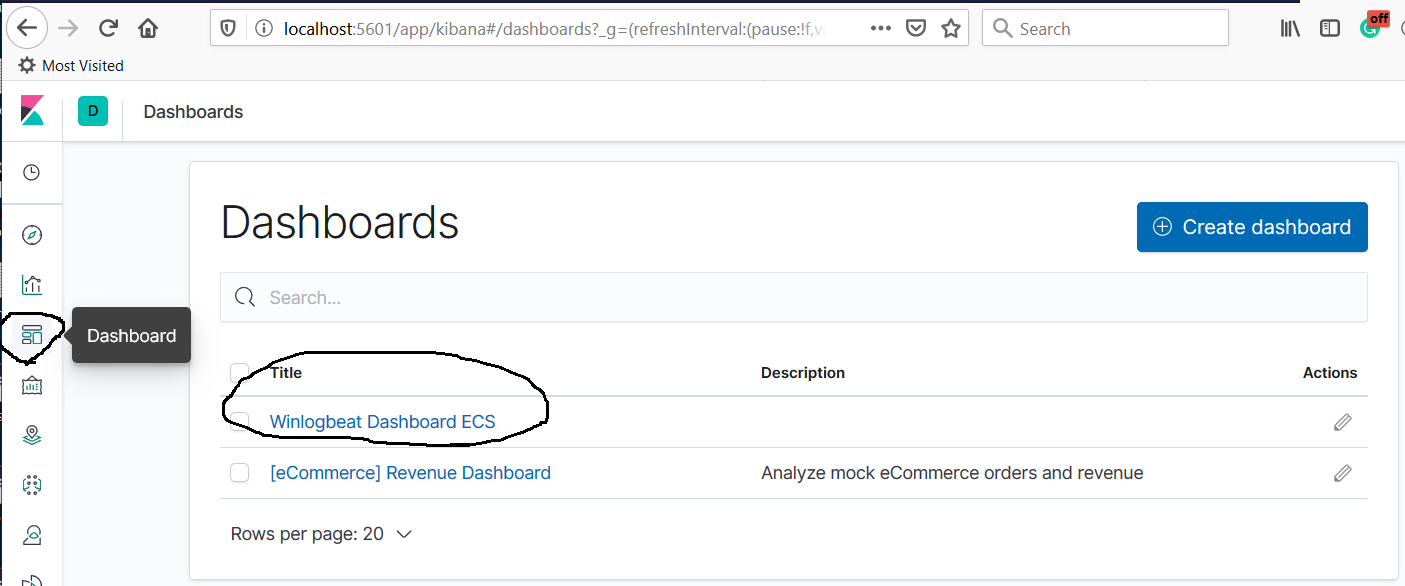Click the site information icon in URL bar
The image size is (1405, 586).
263,29
